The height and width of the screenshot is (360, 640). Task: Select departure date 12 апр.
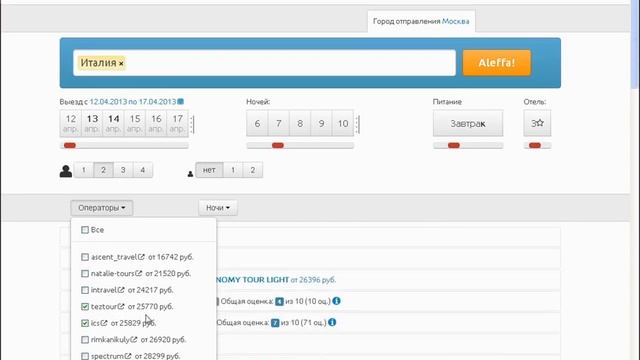(71, 123)
